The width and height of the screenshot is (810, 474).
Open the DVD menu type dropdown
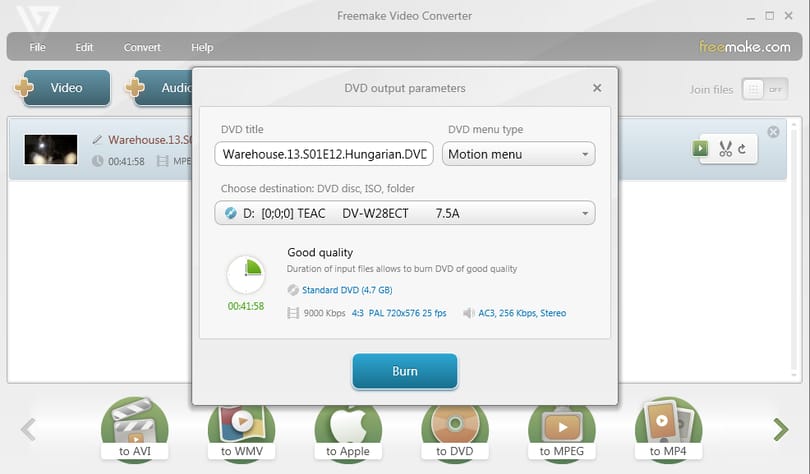coord(519,154)
